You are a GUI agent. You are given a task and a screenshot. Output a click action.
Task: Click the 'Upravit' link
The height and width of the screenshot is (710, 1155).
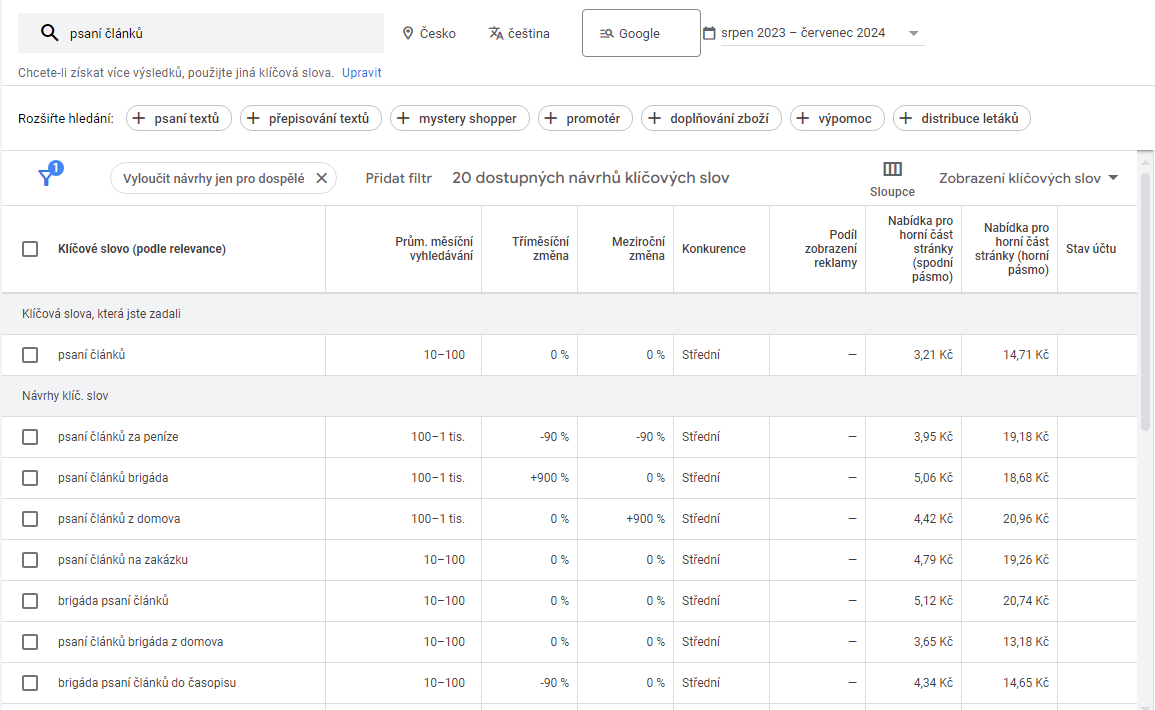pos(362,72)
